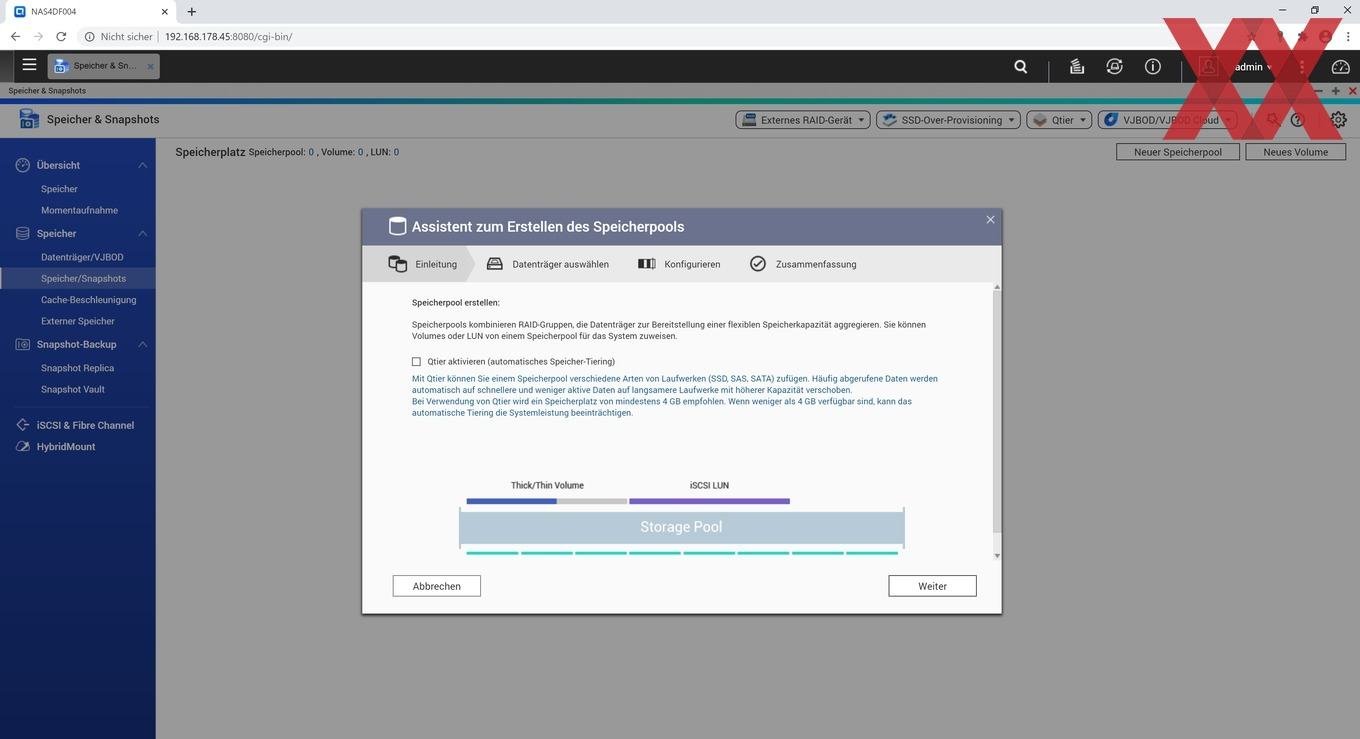1360x739 pixels.
Task: Open the dashboard gauge icon
Action: point(1341,66)
